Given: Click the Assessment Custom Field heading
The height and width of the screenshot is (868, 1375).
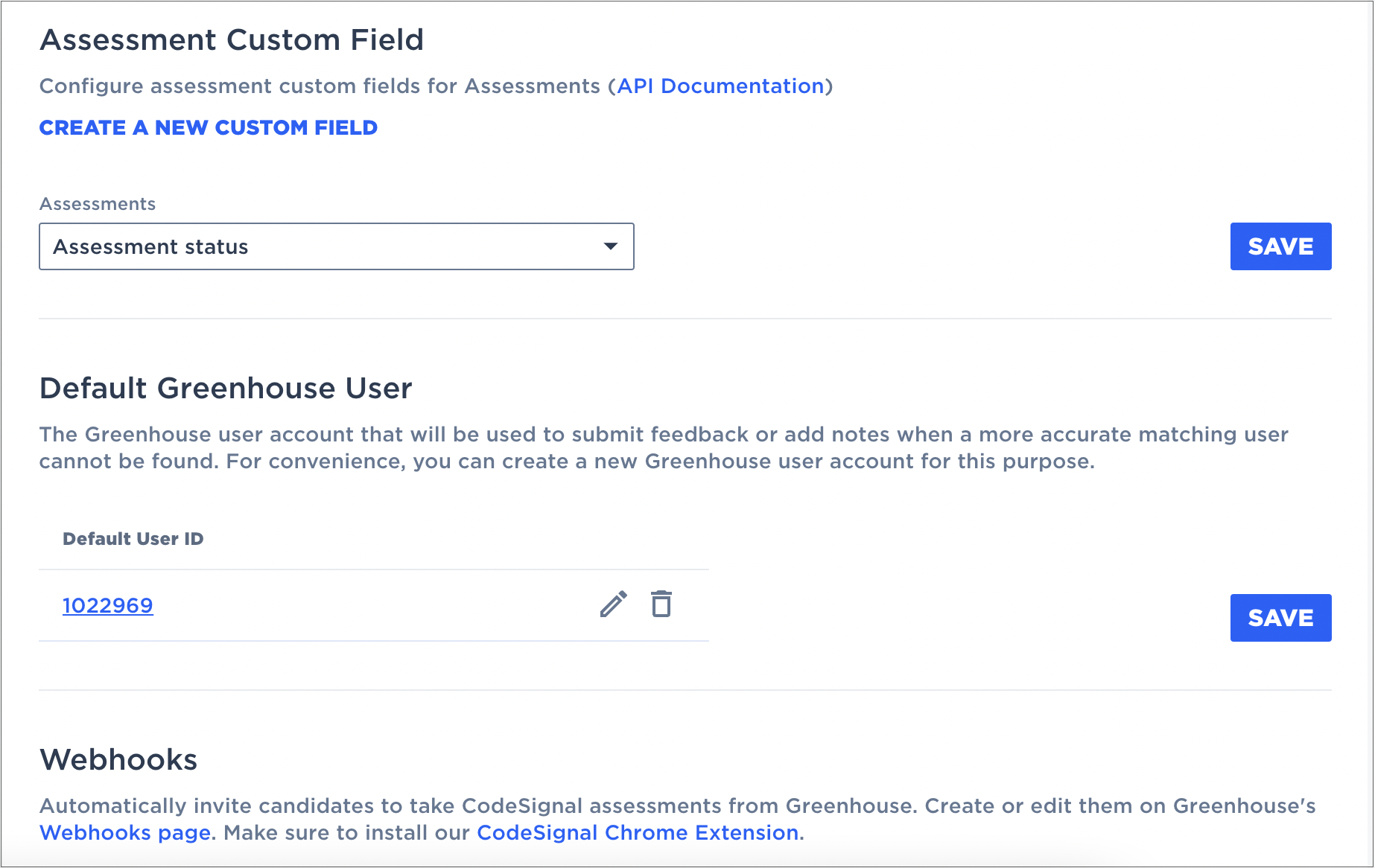Looking at the screenshot, I should 232,40.
